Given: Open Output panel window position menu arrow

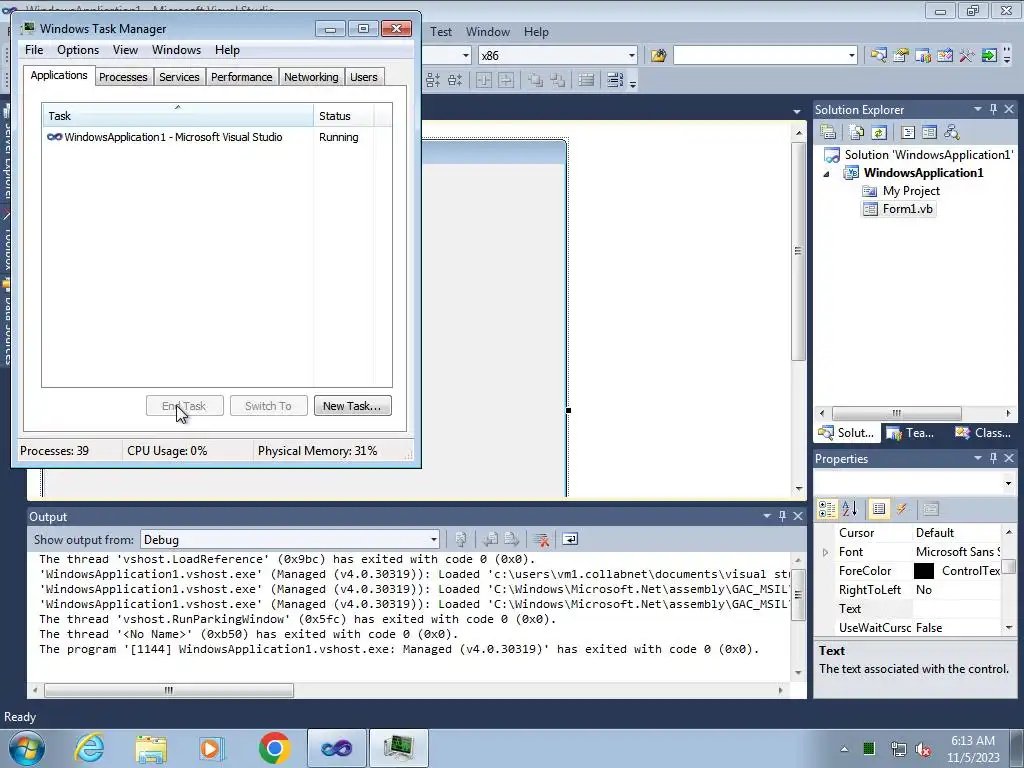Looking at the screenshot, I should 767,517.
